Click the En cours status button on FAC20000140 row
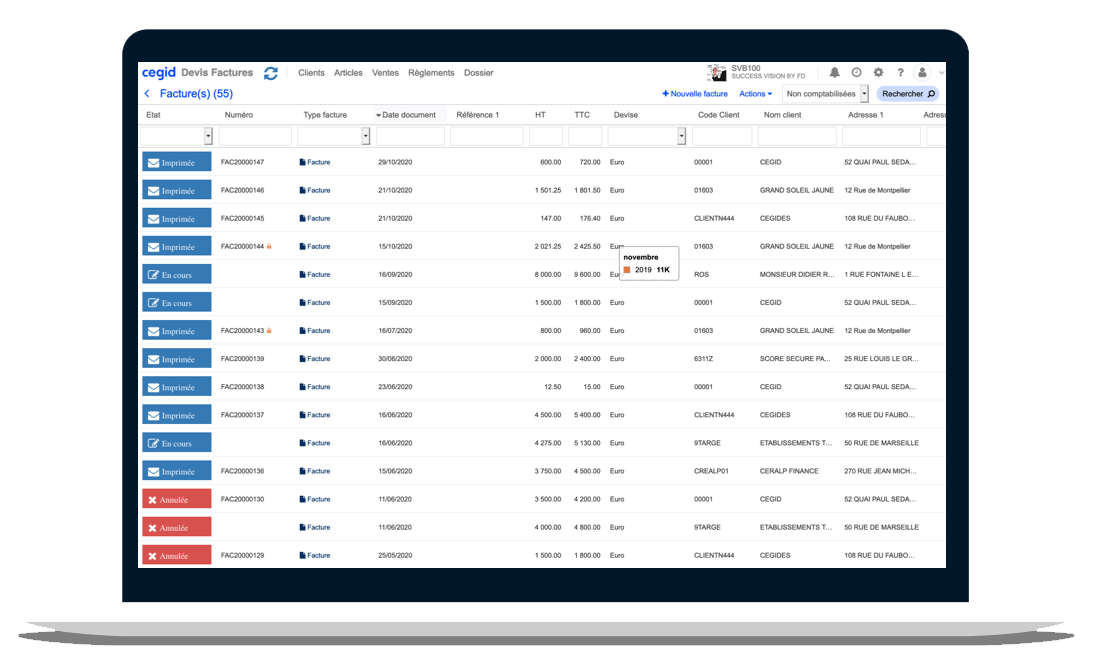 point(176,274)
